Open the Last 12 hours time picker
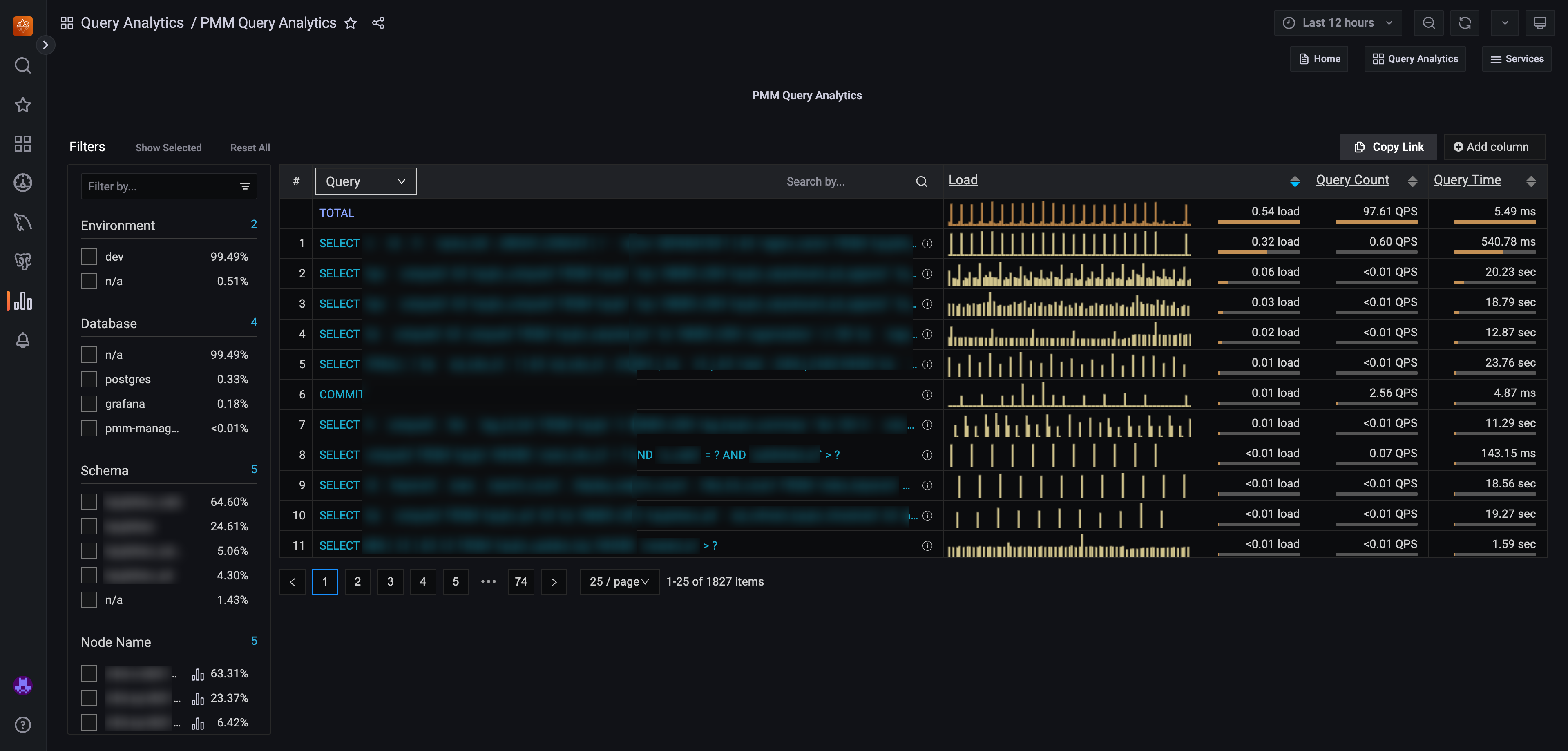This screenshot has height=751, width=1568. [1337, 23]
